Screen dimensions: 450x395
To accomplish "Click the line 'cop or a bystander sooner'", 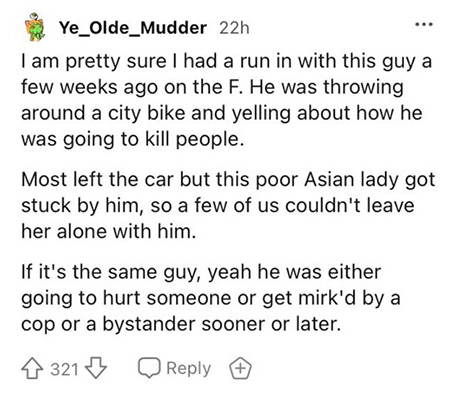I will point(181,324).
